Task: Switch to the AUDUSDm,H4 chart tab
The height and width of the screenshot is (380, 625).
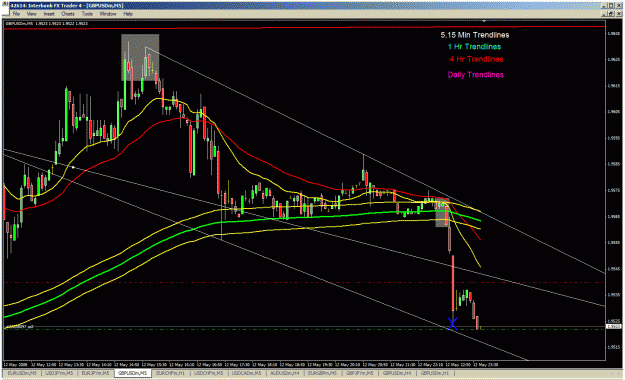Action: tap(284, 373)
